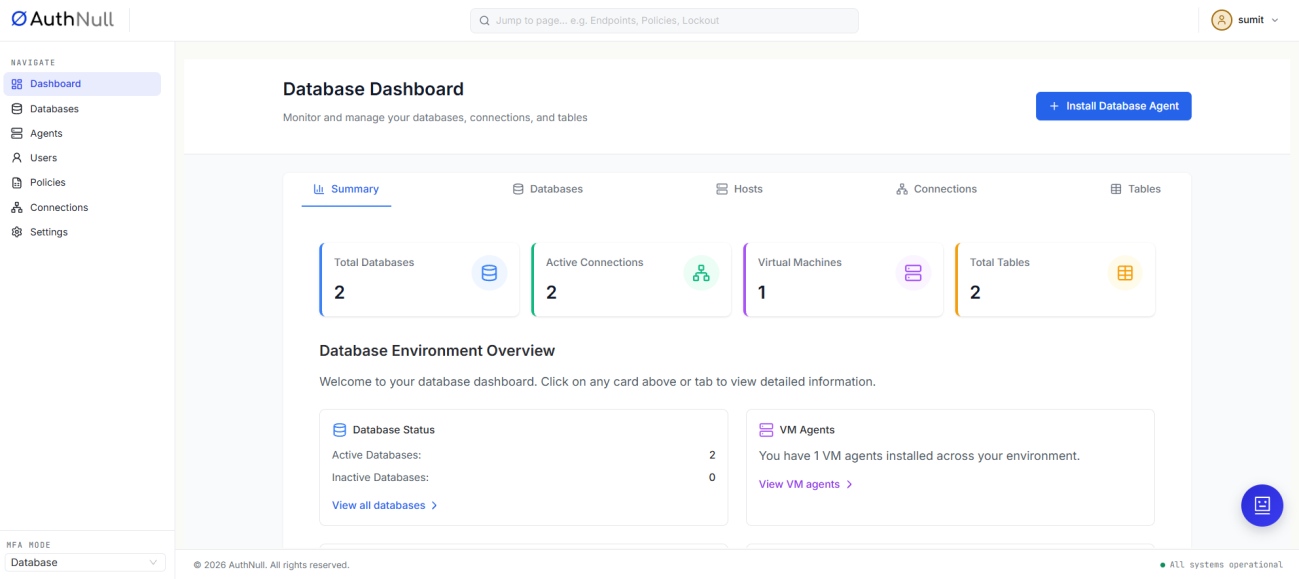This screenshot has width=1299, height=579.
Task: Click the All systems operational status
Action: tap(1221, 565)
